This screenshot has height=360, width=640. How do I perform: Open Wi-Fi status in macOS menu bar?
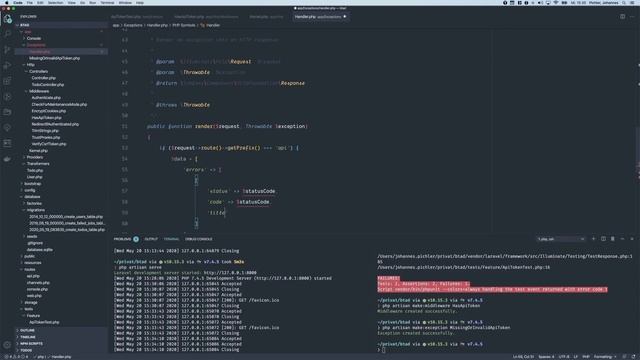pyautogui.click(x=556, y=2)
